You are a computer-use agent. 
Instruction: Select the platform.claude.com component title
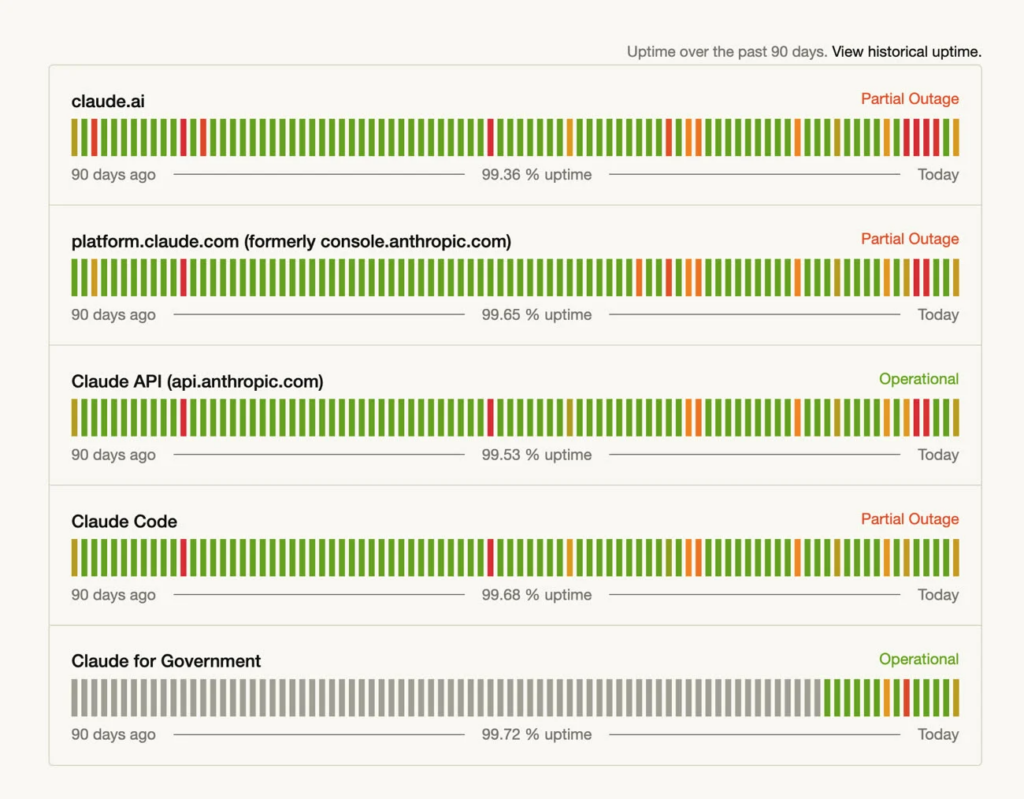tap(291, 241)
